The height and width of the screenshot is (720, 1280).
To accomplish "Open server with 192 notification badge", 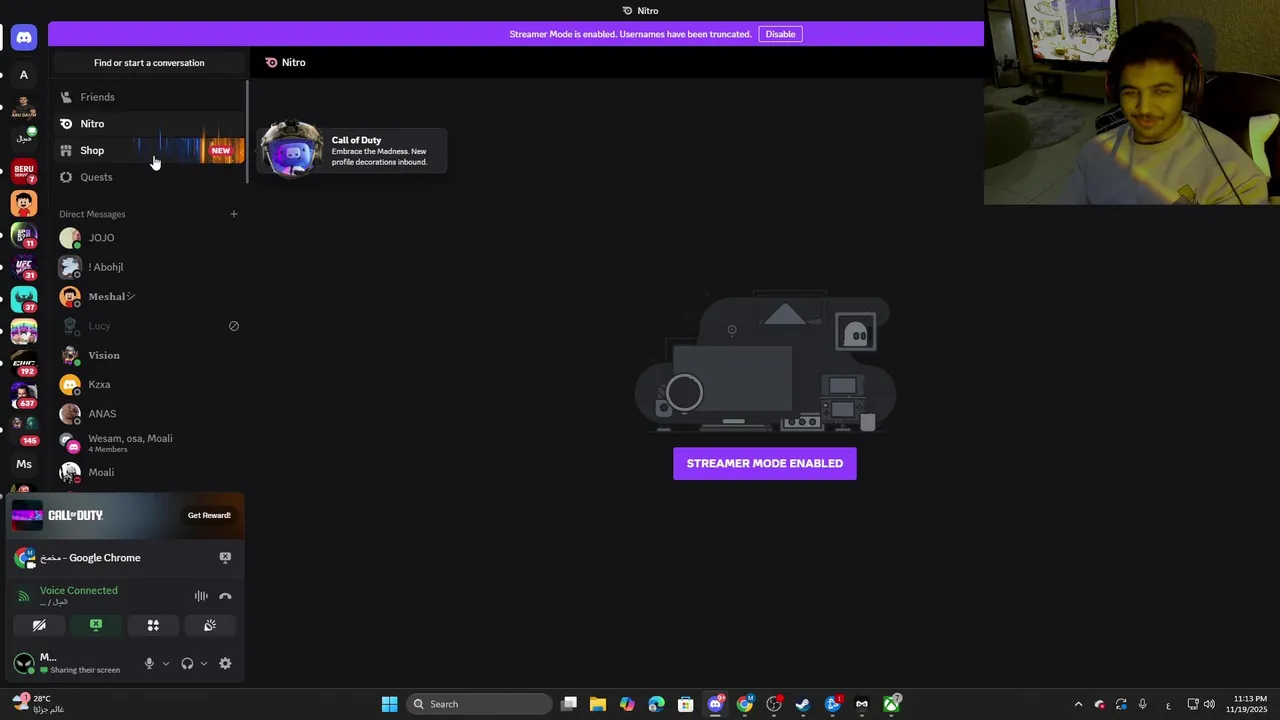I will [x=24, y=363].
